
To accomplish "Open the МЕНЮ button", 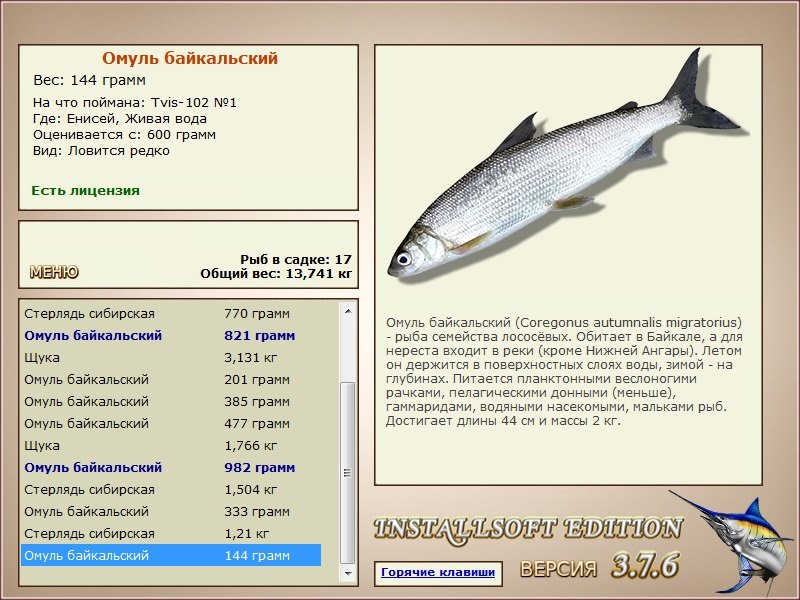I will (x=54, y=272).
